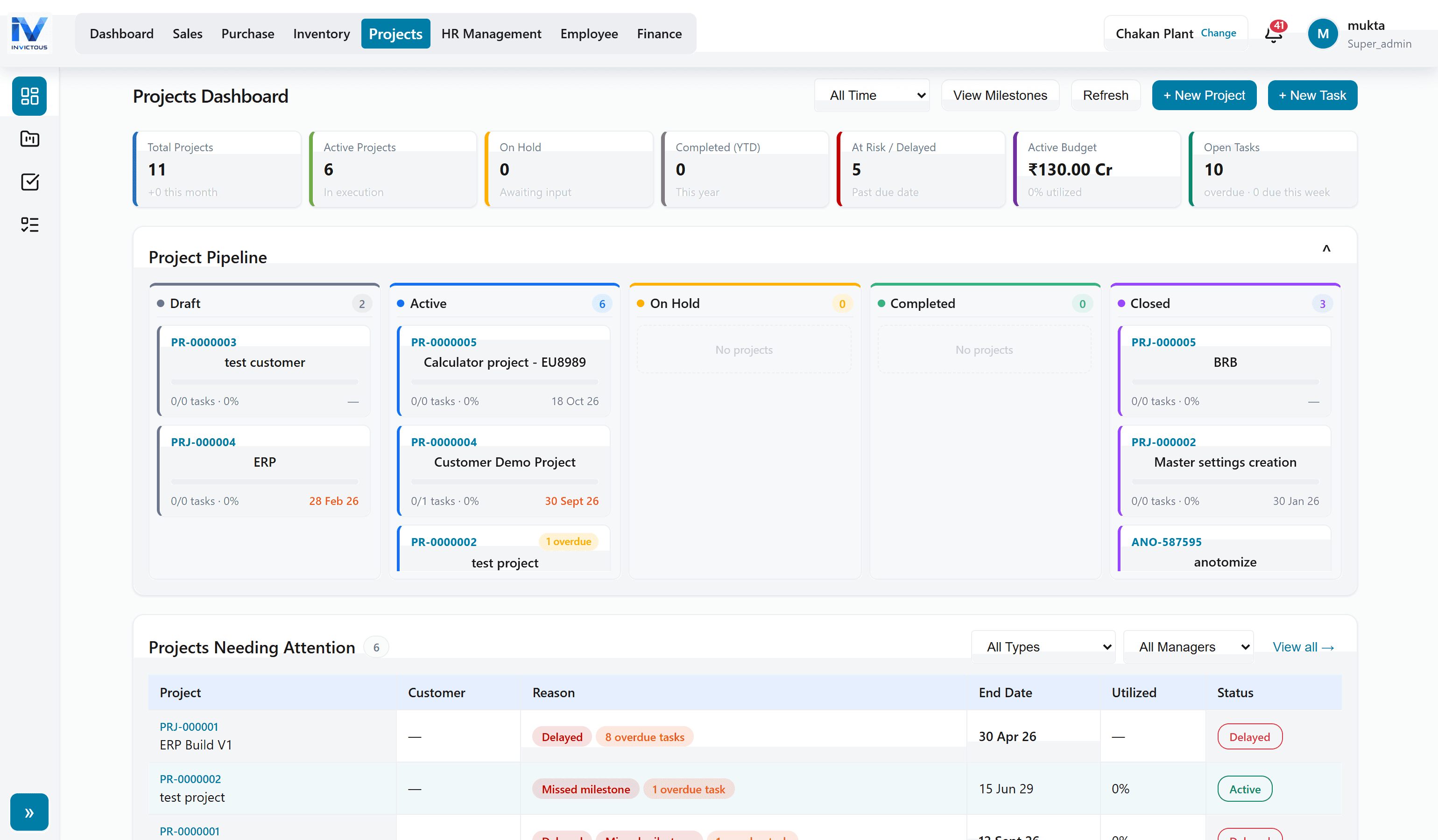Open PR-0000002 in the attention table
This screenshot has width=1438, height=840.
[190, 779]
